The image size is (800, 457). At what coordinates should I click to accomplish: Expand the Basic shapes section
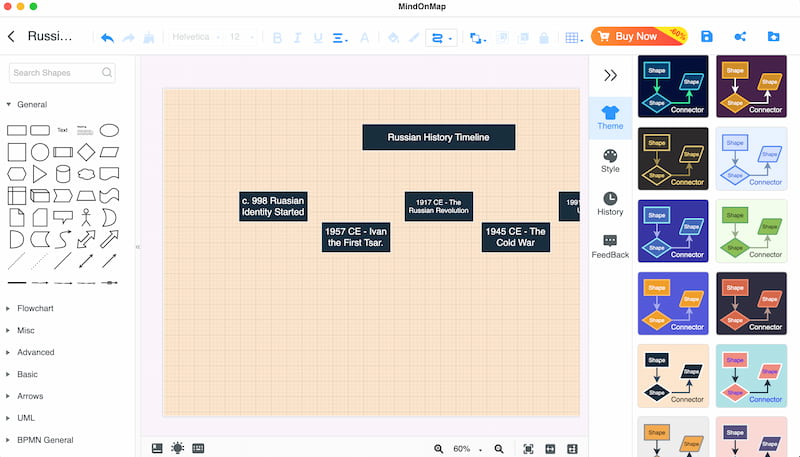click(22, 374)
